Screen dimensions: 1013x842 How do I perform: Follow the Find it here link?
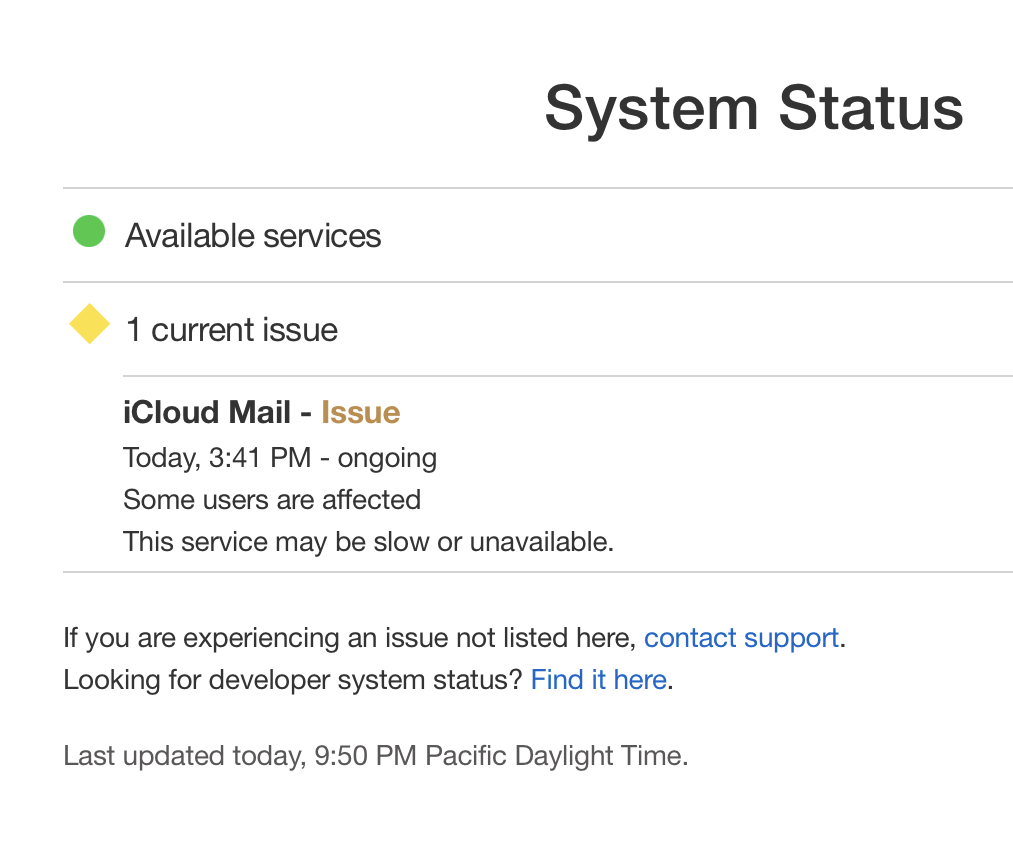(598, 680)
